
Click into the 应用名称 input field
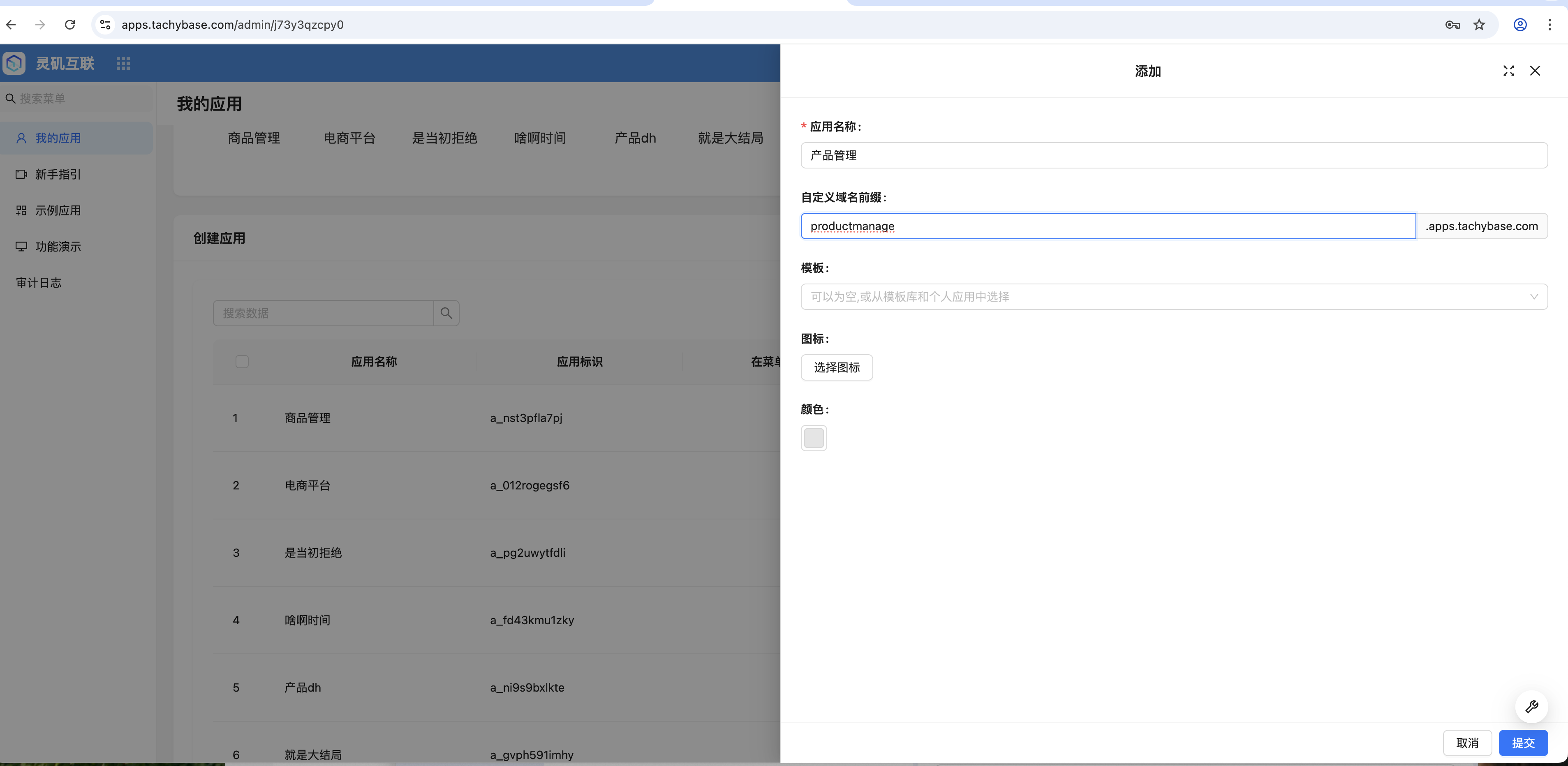click(x=1173, y=156)
